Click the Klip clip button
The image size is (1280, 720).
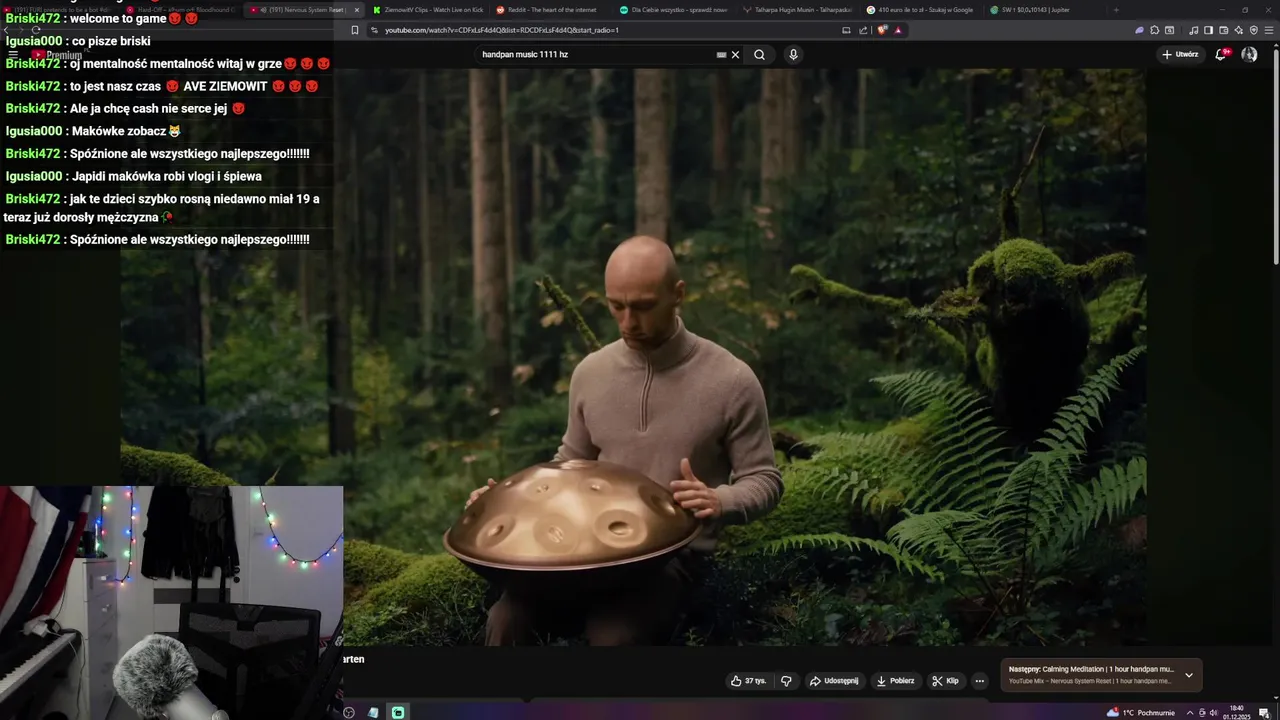[x=945, y=681]
